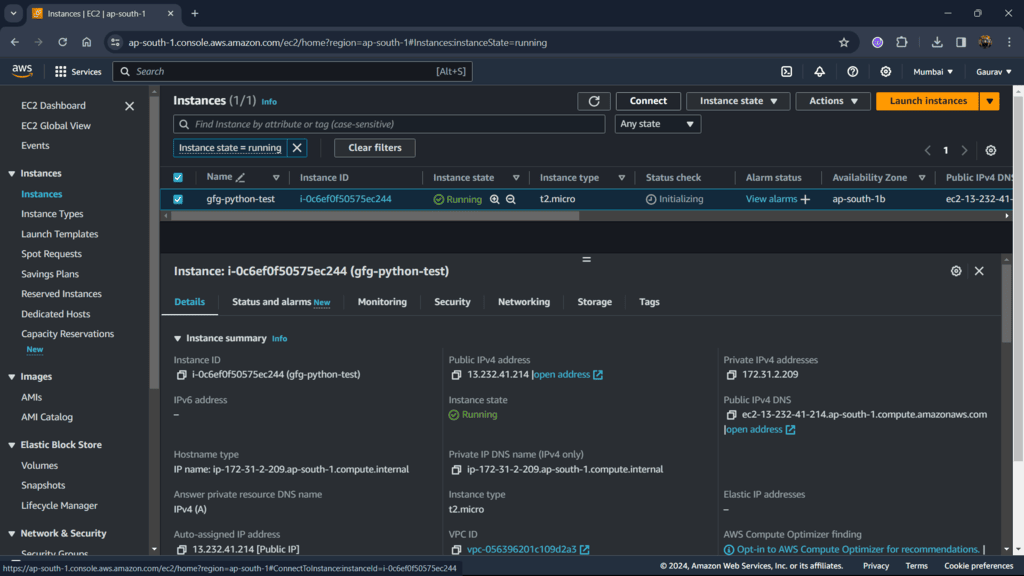Open the 'Any state' filter dropdown
The width and height of the screenshot is (1024, 576).
657,124
